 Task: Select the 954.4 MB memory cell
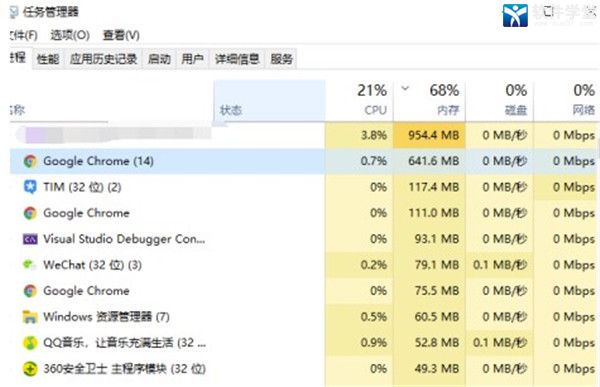pos(429,135)
